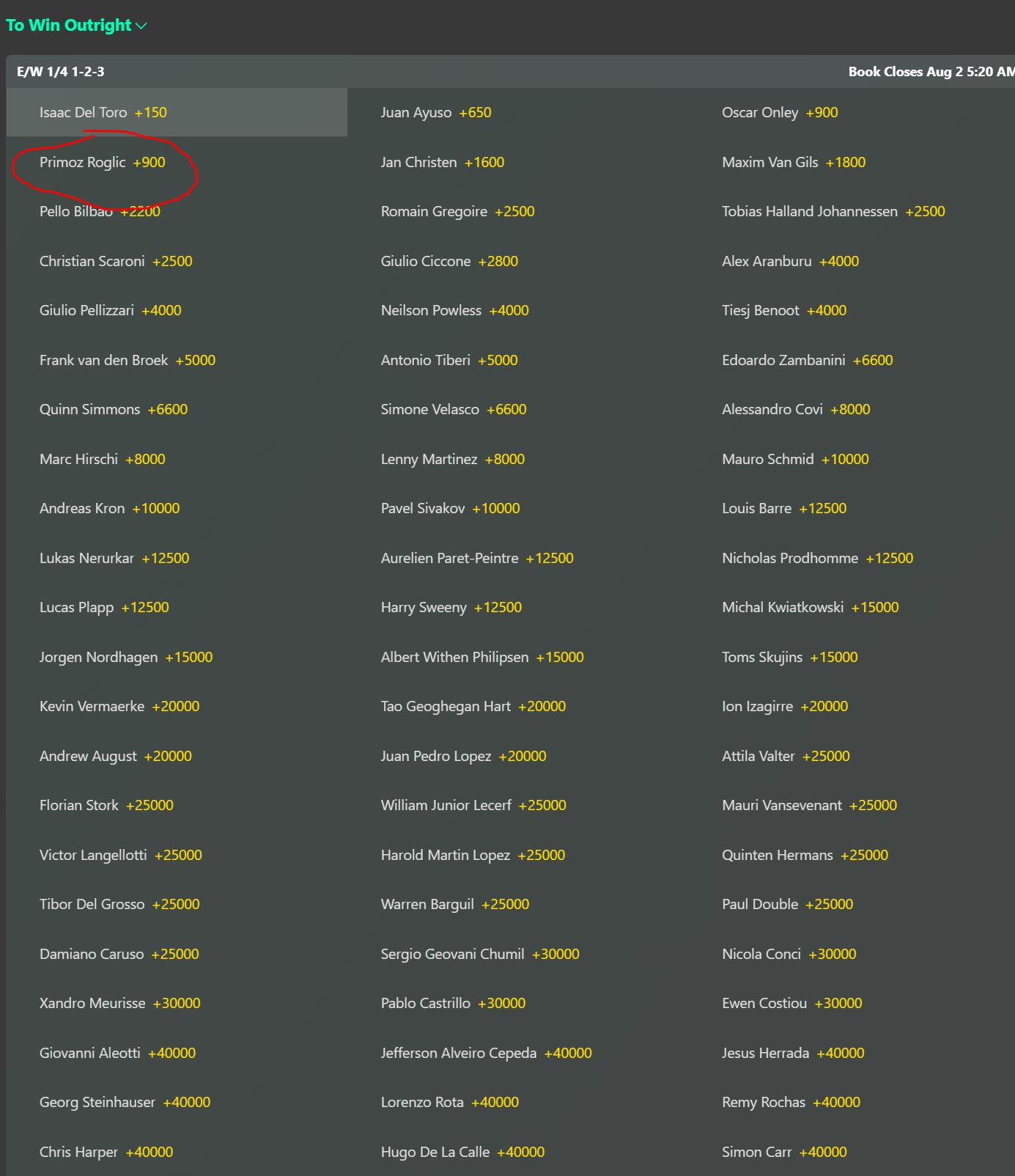Expand the To Win Outright dropdown
The width and height of the screenshot is (1015, 1176).
coord(76,26)
